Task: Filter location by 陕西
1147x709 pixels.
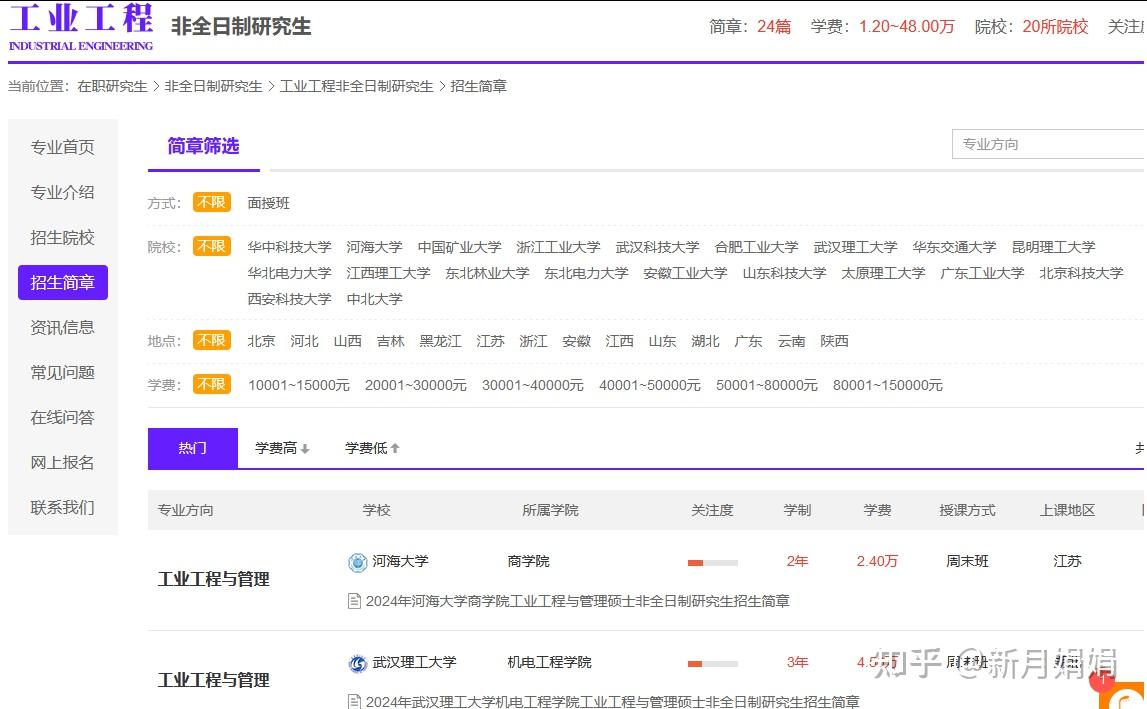Action: point(834,341)
